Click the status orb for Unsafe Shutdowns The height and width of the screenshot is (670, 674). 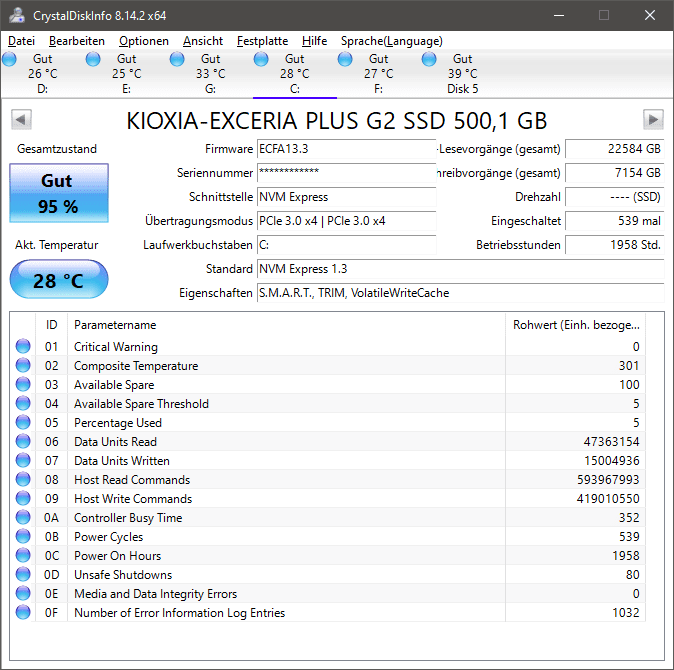[x=23, y=574]
